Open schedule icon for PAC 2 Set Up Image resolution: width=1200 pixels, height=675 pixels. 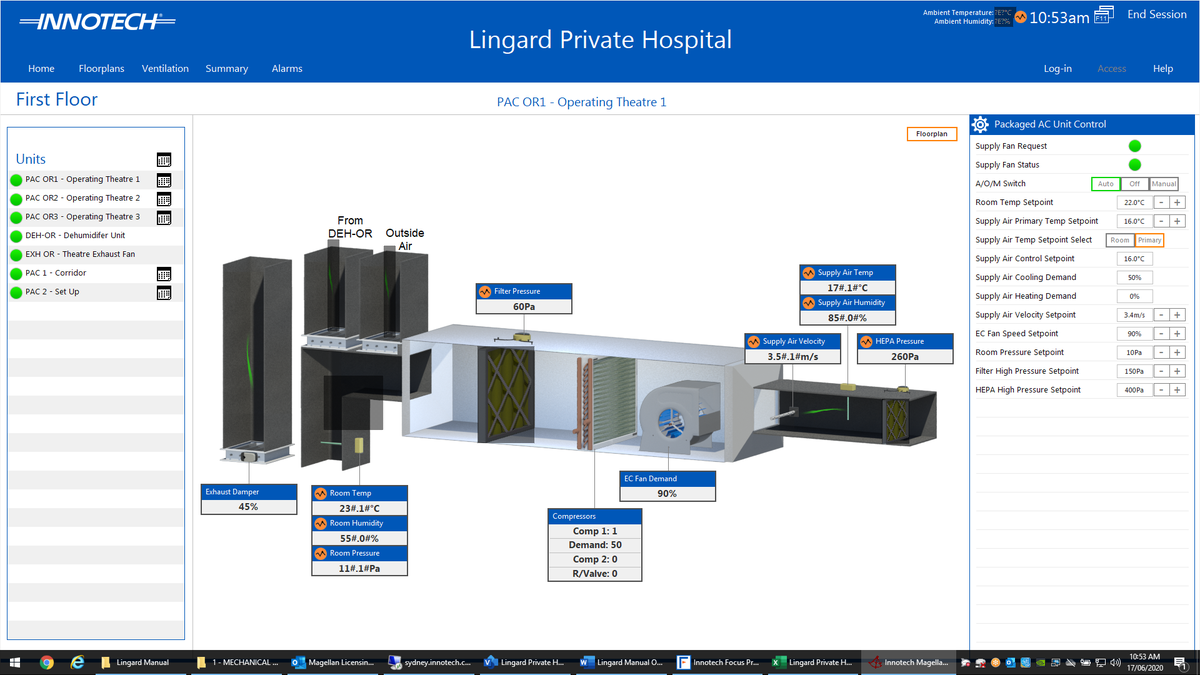coord(164,293)
